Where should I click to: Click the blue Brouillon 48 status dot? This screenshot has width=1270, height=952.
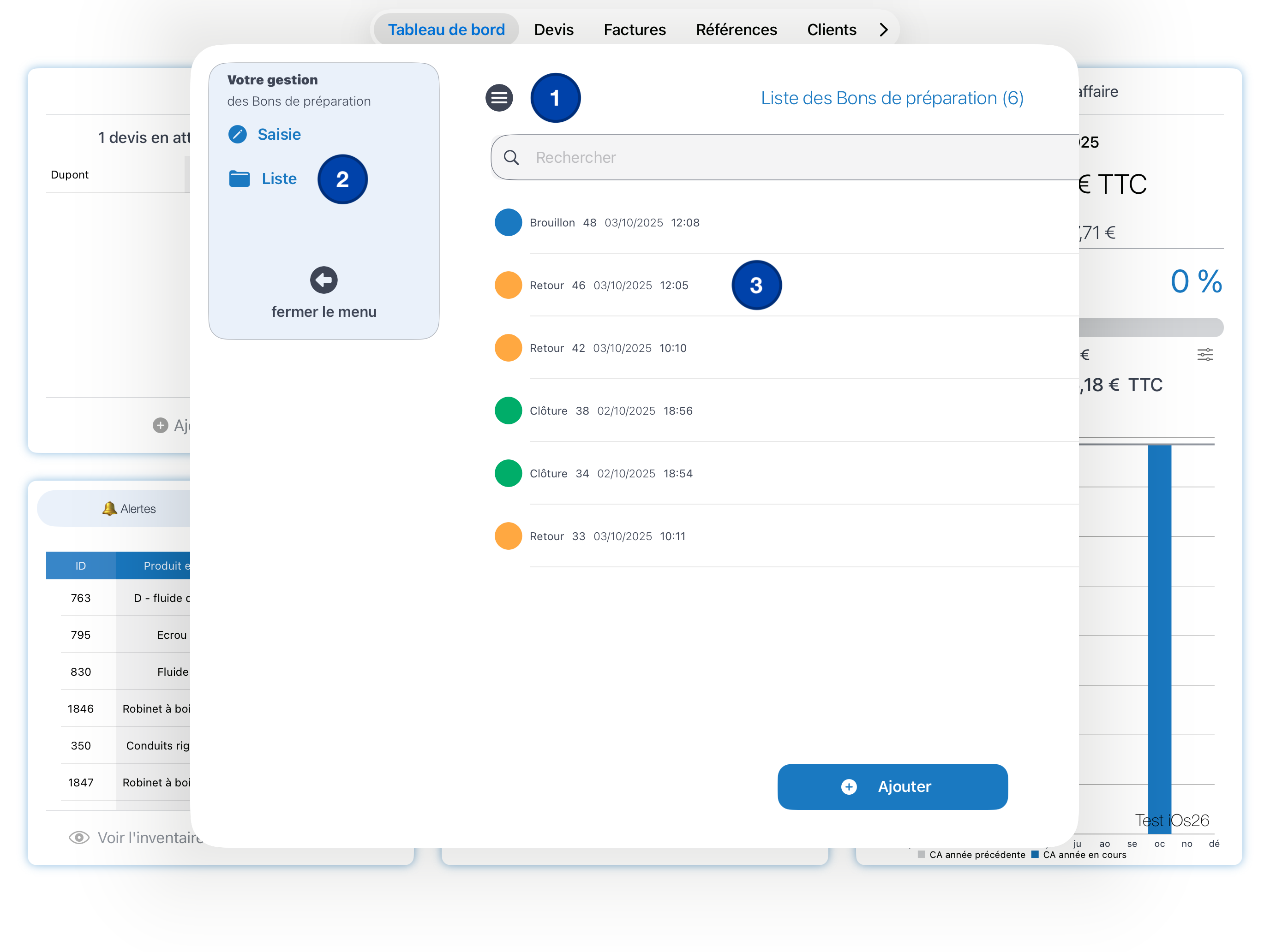coord(508,223)
